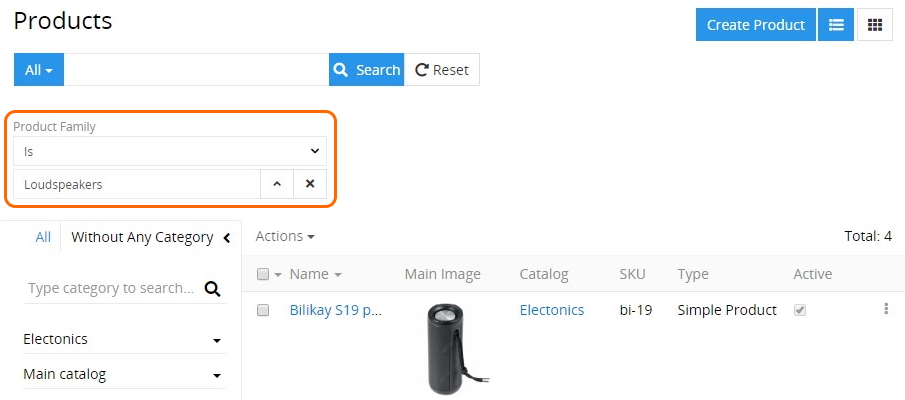The width and height of the screenshot is (905, 400).
Task: Expand the Main catalog category
Action: point(217,376)
